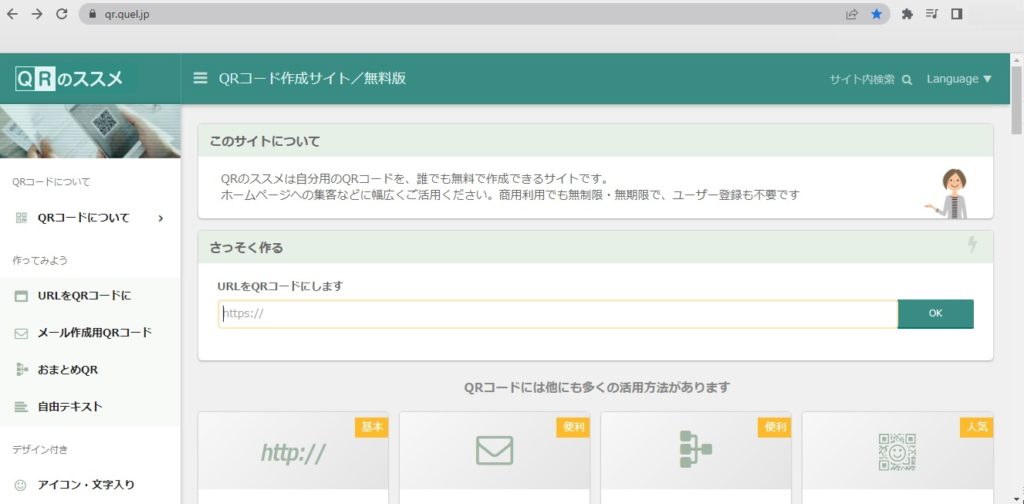The height and width of the screenshot is (504, 1024).
Task: Reload the page with refresh icon
Action: click(62, 14)
